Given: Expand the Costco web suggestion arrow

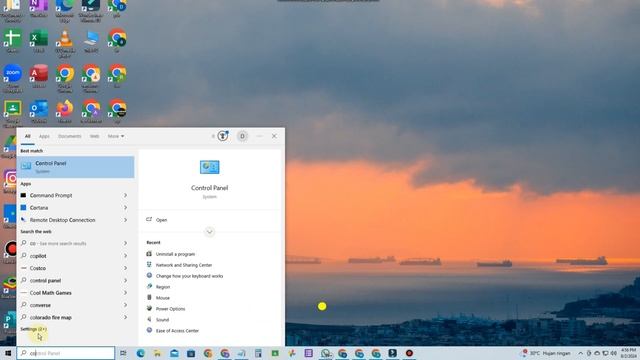Looking at the screenshot, I should (x=125, y=268).
